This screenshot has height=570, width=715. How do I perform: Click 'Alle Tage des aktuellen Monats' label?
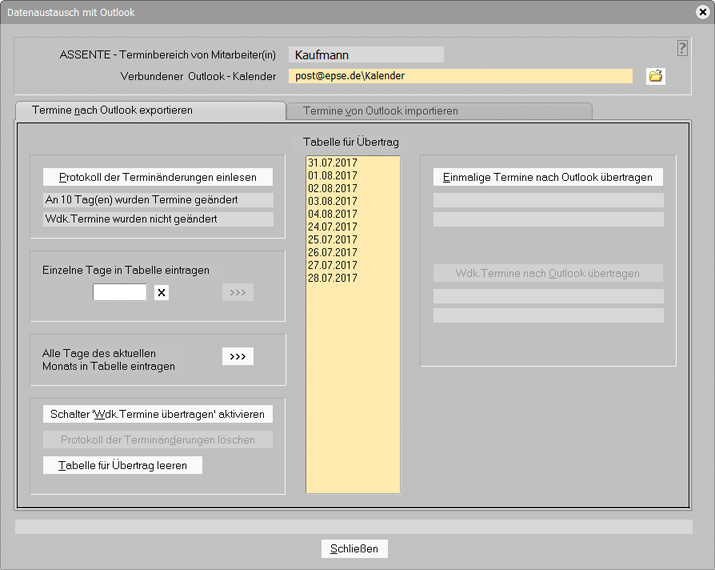pos(109,360)
